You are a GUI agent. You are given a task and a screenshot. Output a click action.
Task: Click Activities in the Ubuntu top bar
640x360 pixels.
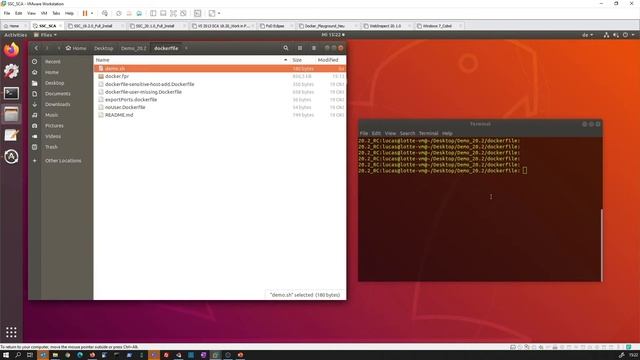tap(16, 35)
